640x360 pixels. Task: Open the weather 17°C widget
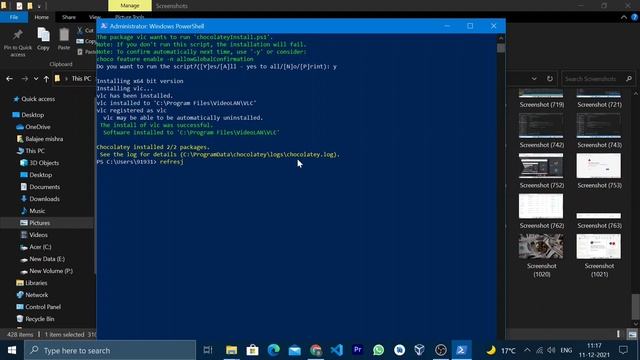point(501,350)
